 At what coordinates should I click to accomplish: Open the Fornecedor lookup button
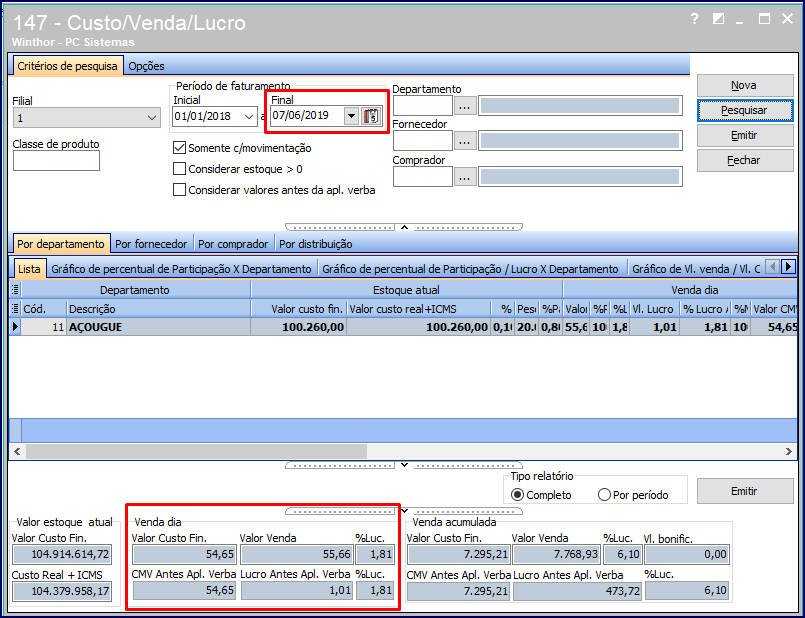click(465, 141)
